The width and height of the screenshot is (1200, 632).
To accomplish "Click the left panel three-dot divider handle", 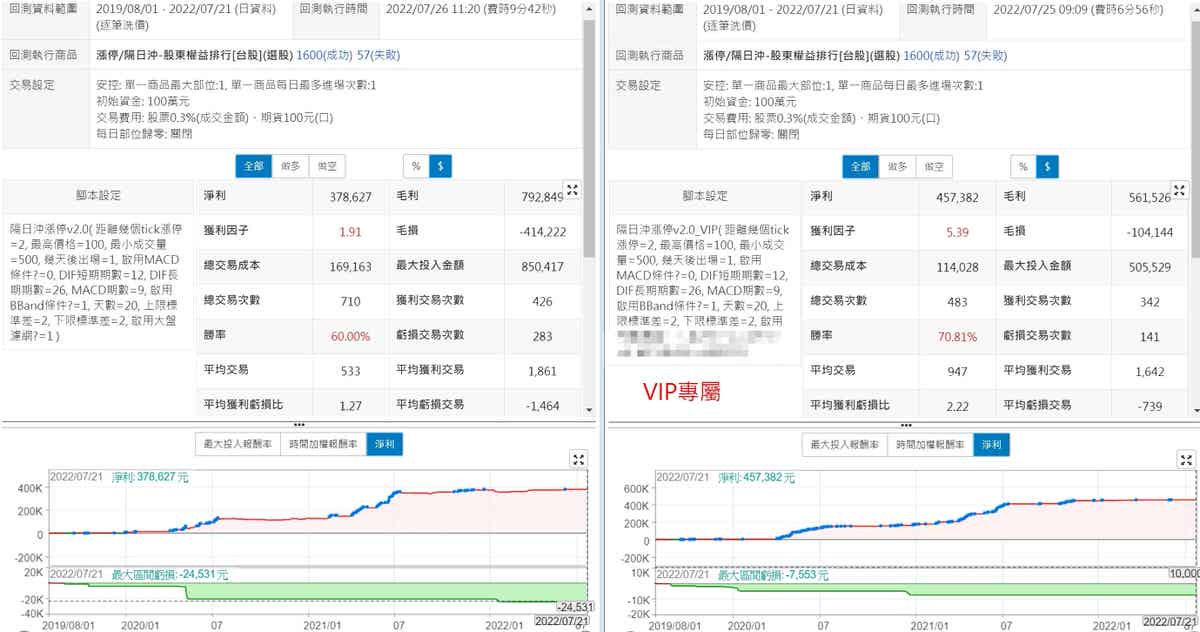I will coord(298,425).
